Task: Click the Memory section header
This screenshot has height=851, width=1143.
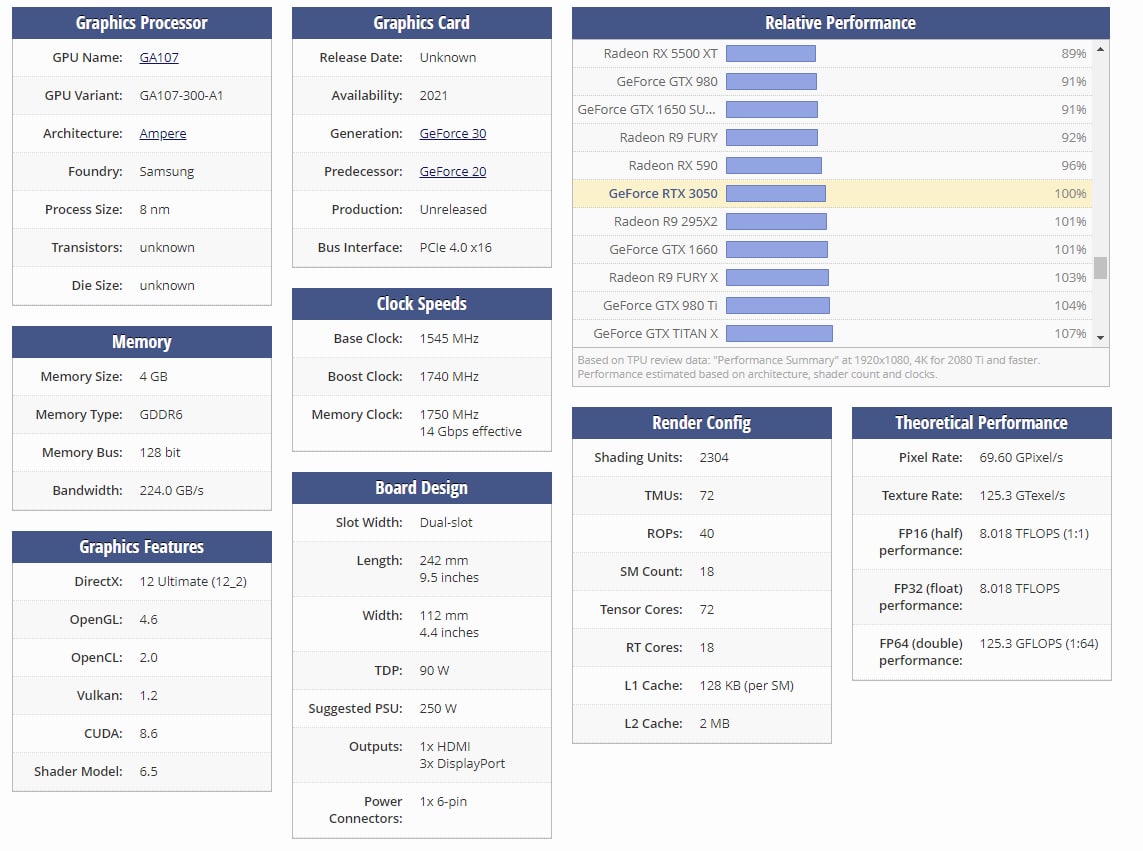Action: [142, 342]
